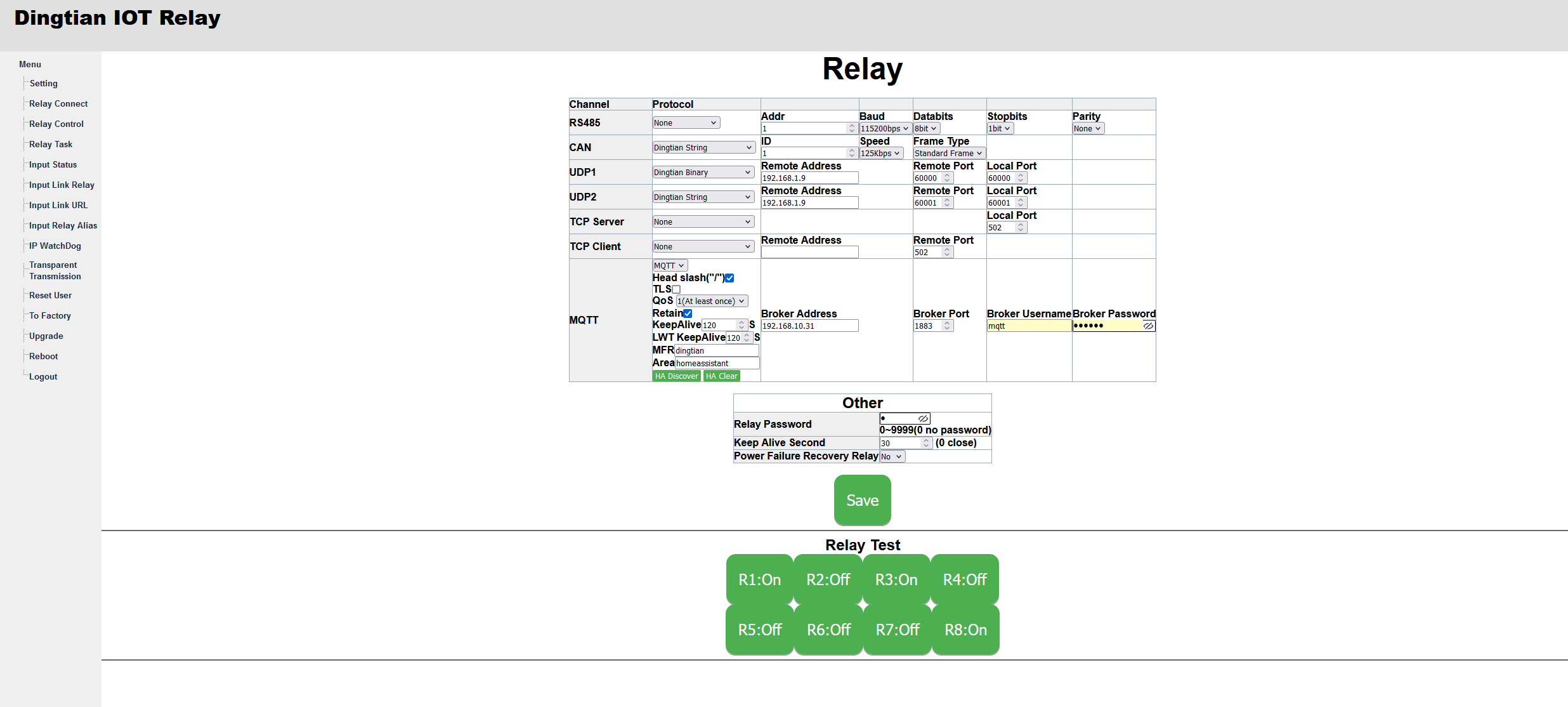The image size is (1568, 707).
Task: Click UDP1 Remote Port stepper arrows
Action: coord(947,178)
